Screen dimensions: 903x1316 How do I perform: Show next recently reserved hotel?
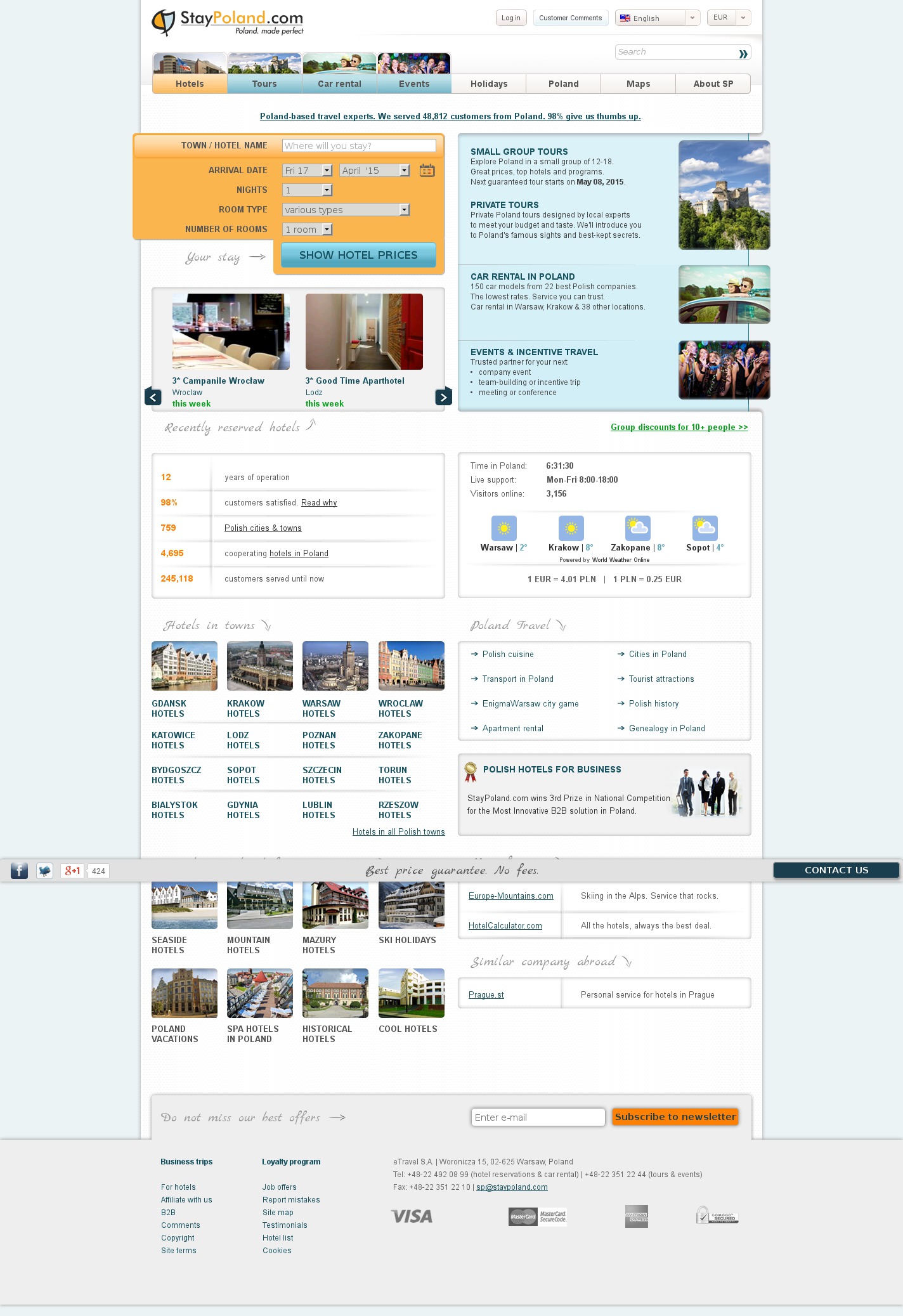point(443,396)
